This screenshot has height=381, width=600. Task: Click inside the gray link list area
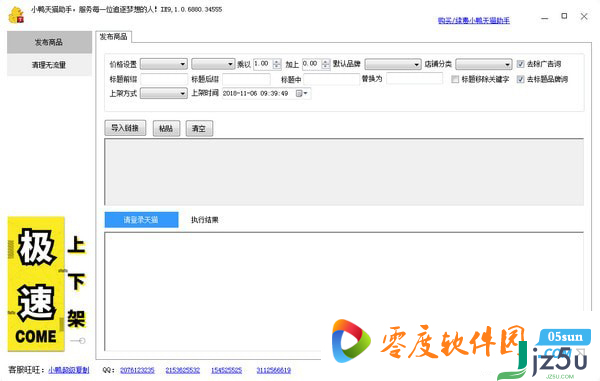[x=344, y=172]
